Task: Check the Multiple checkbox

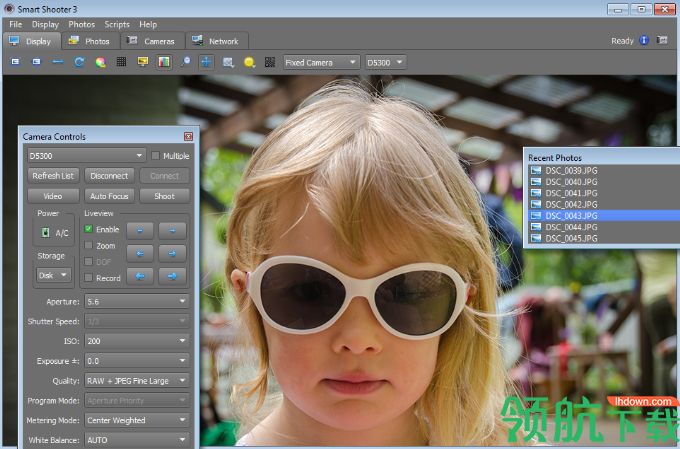Action: coord(155,155)
